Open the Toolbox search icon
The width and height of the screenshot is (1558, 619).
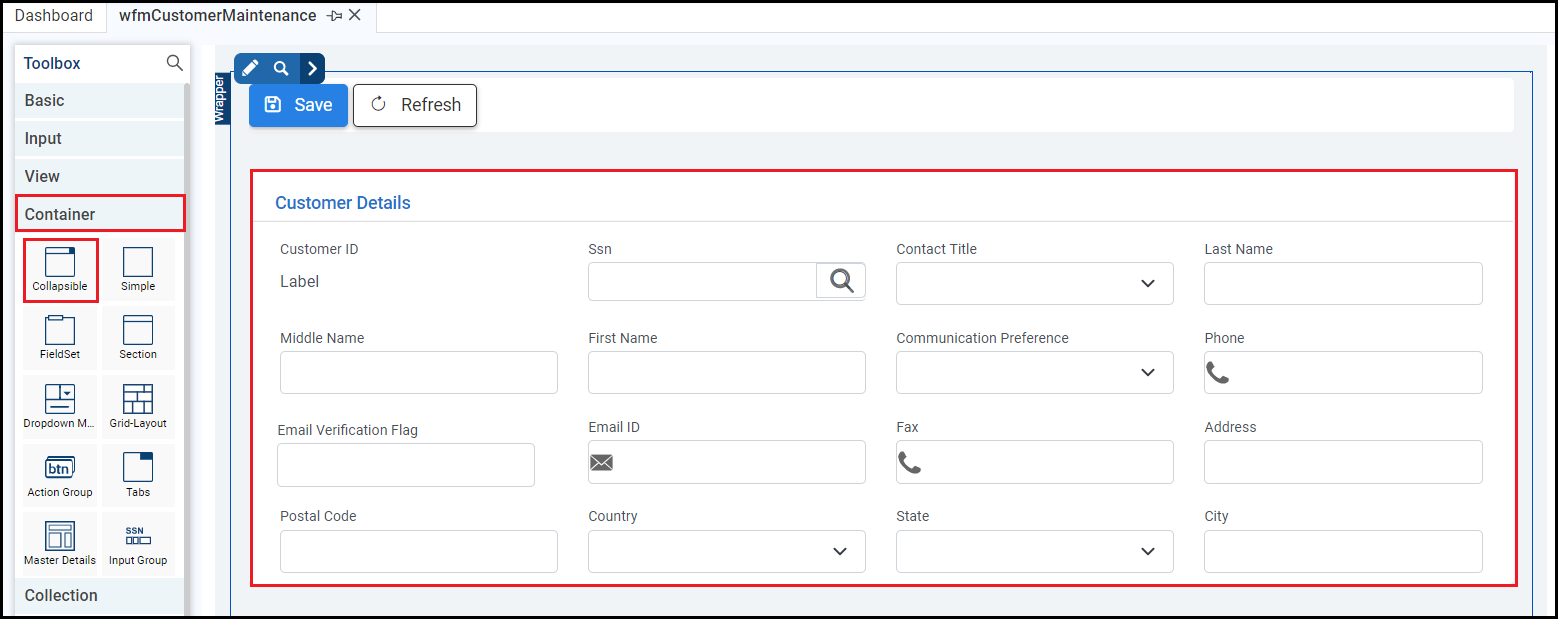click(174, 63)
